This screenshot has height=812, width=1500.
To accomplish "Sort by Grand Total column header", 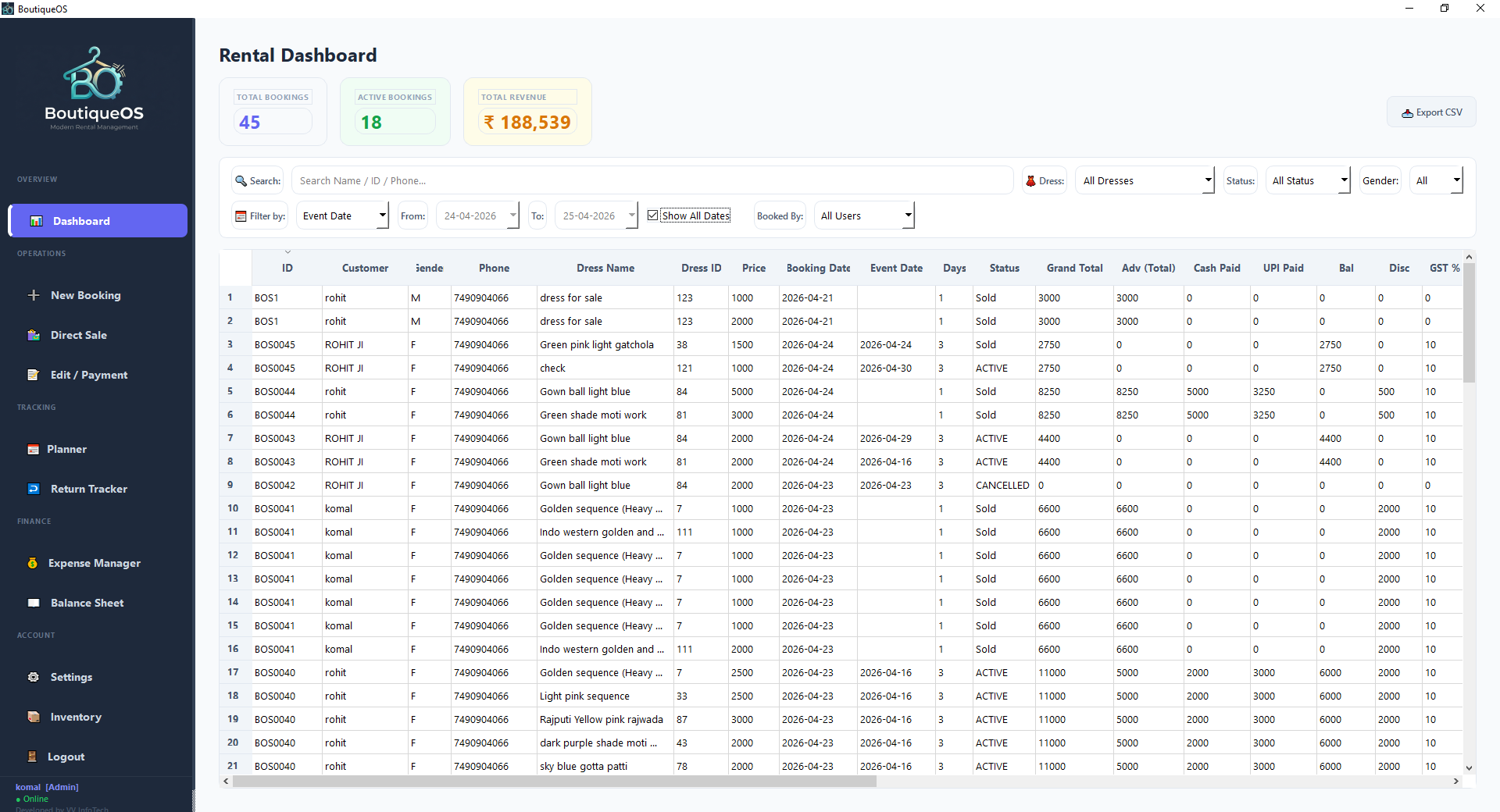I will click(1074, 268).
